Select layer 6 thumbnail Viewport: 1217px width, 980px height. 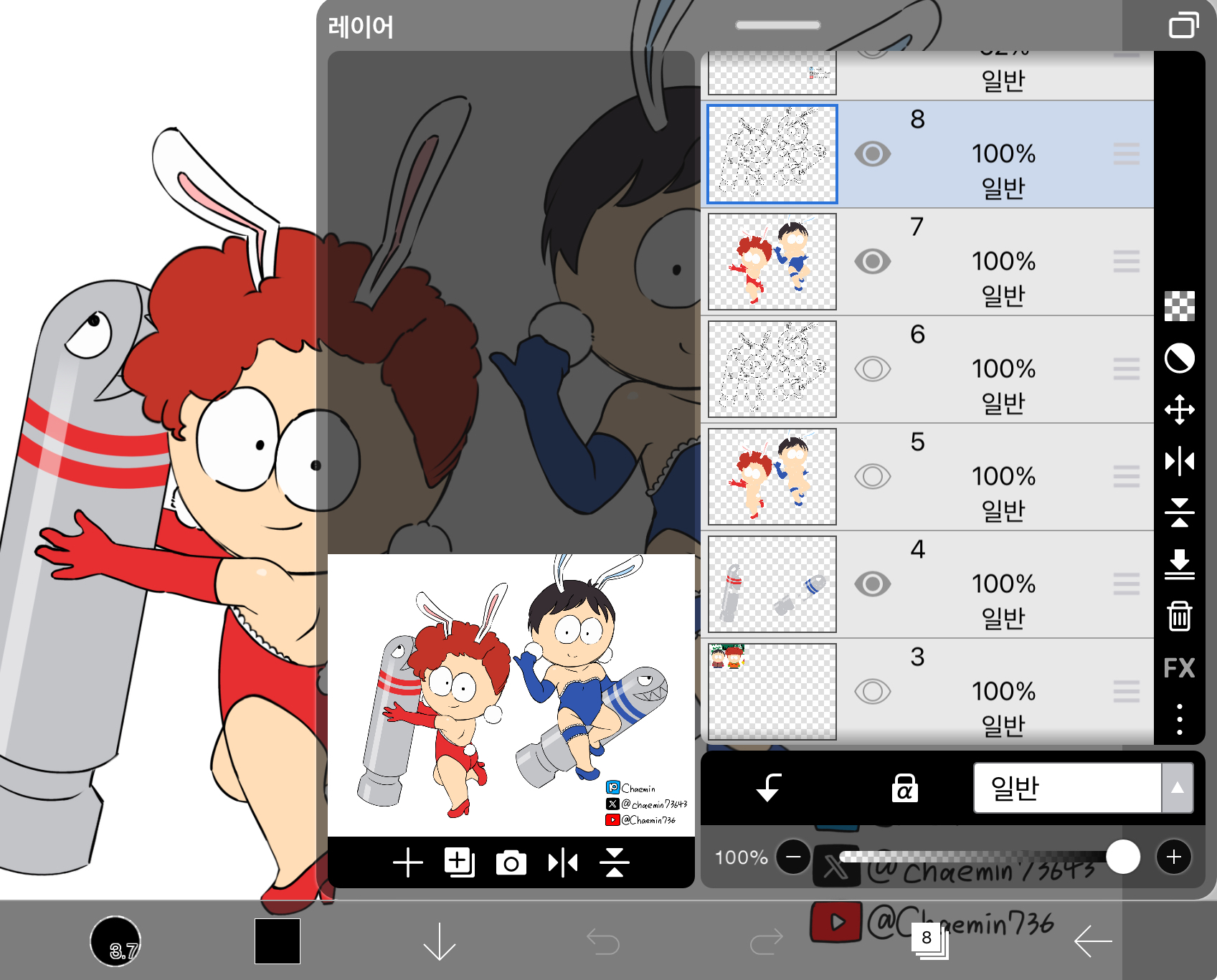(772, 369)
